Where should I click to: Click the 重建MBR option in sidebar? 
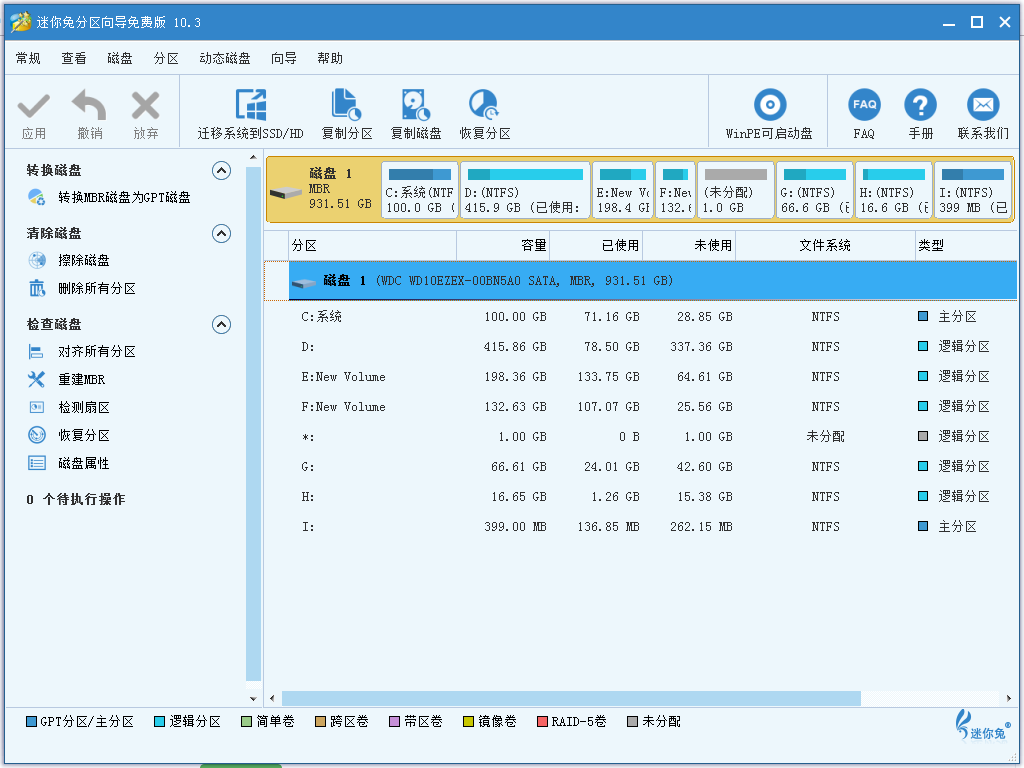coord(81,380)
